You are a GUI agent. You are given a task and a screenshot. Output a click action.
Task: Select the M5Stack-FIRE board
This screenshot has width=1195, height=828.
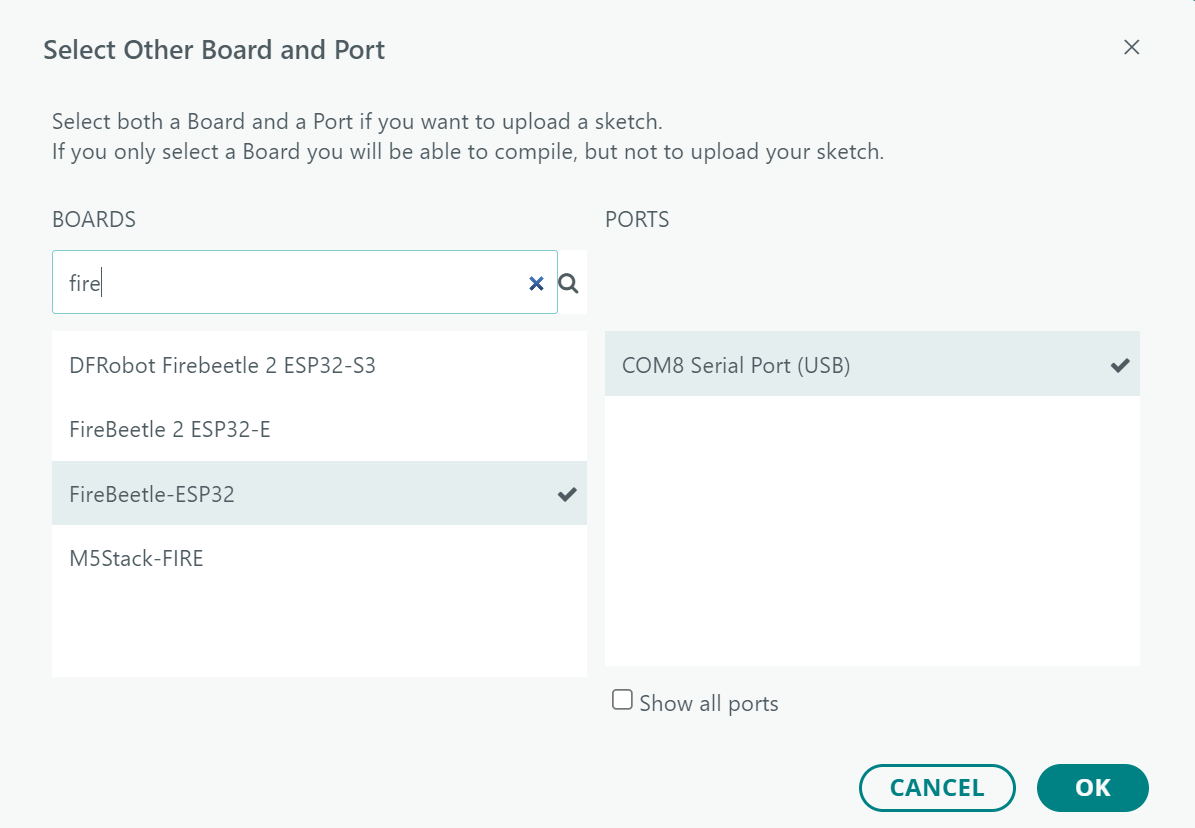click(136, 558)
